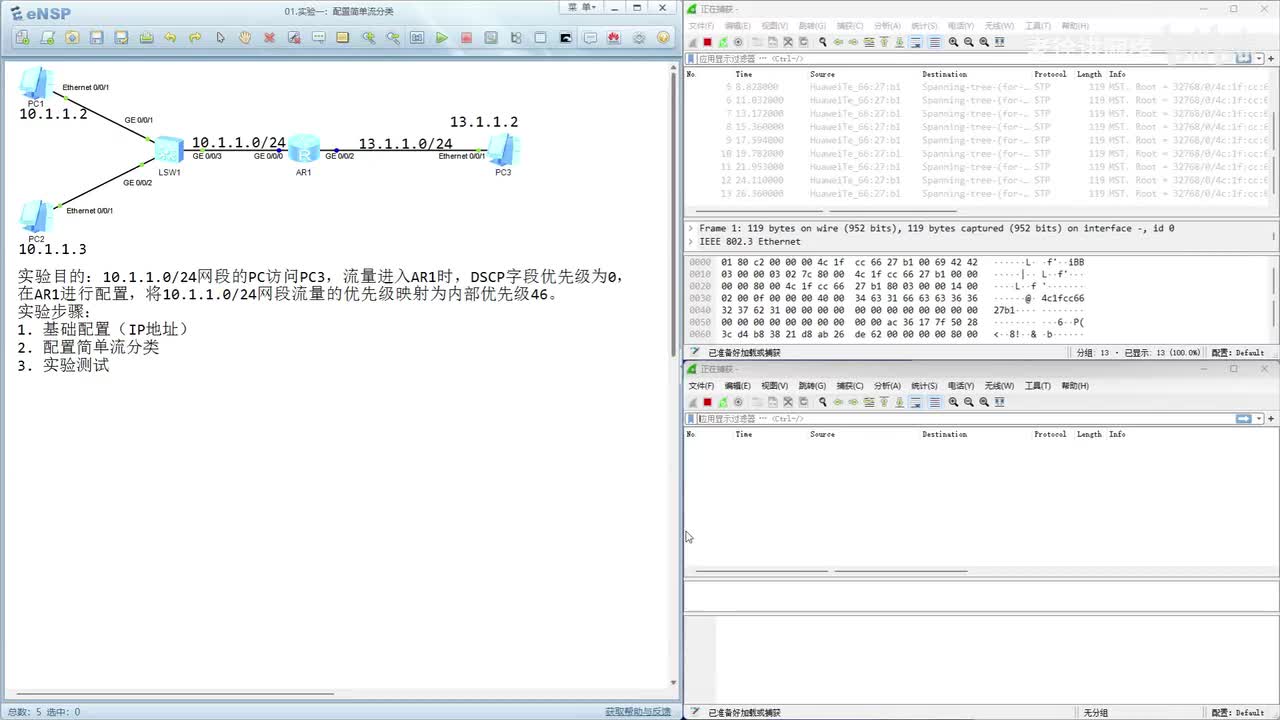
Task: Click the find packet magnifier in upper Wireshark
Action: [823, 42]
